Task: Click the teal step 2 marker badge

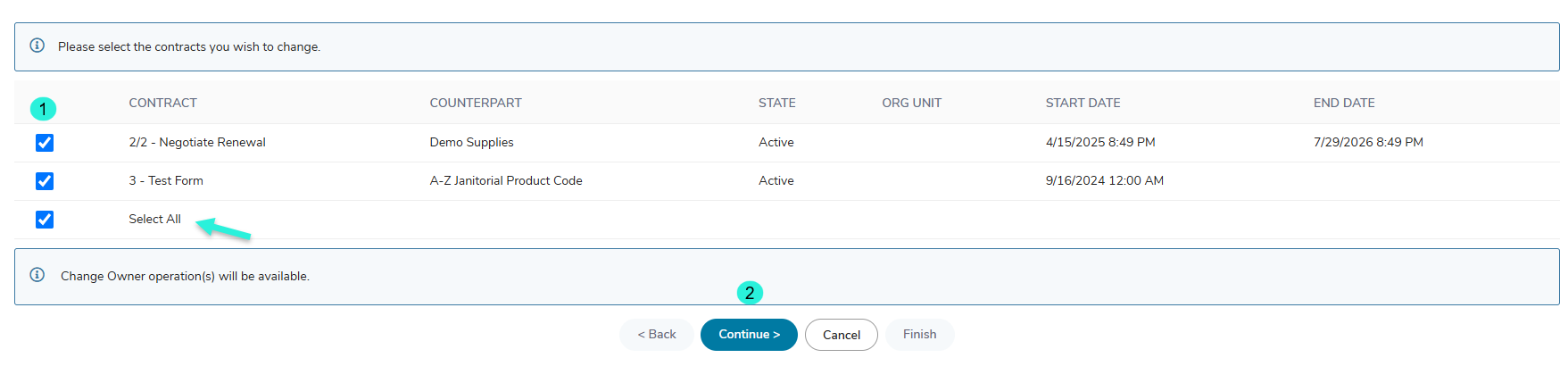Action: [750, 293]
